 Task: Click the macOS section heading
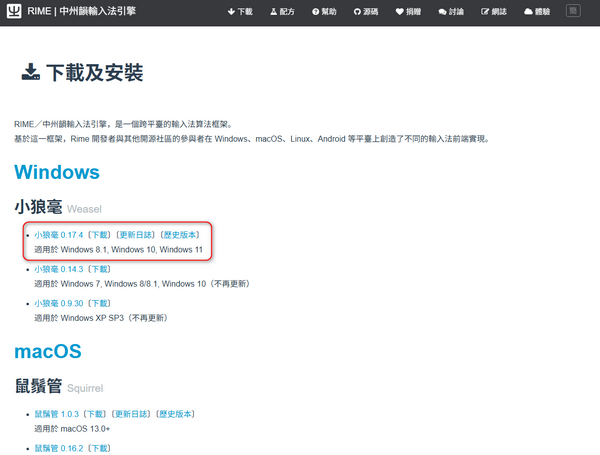48,351
